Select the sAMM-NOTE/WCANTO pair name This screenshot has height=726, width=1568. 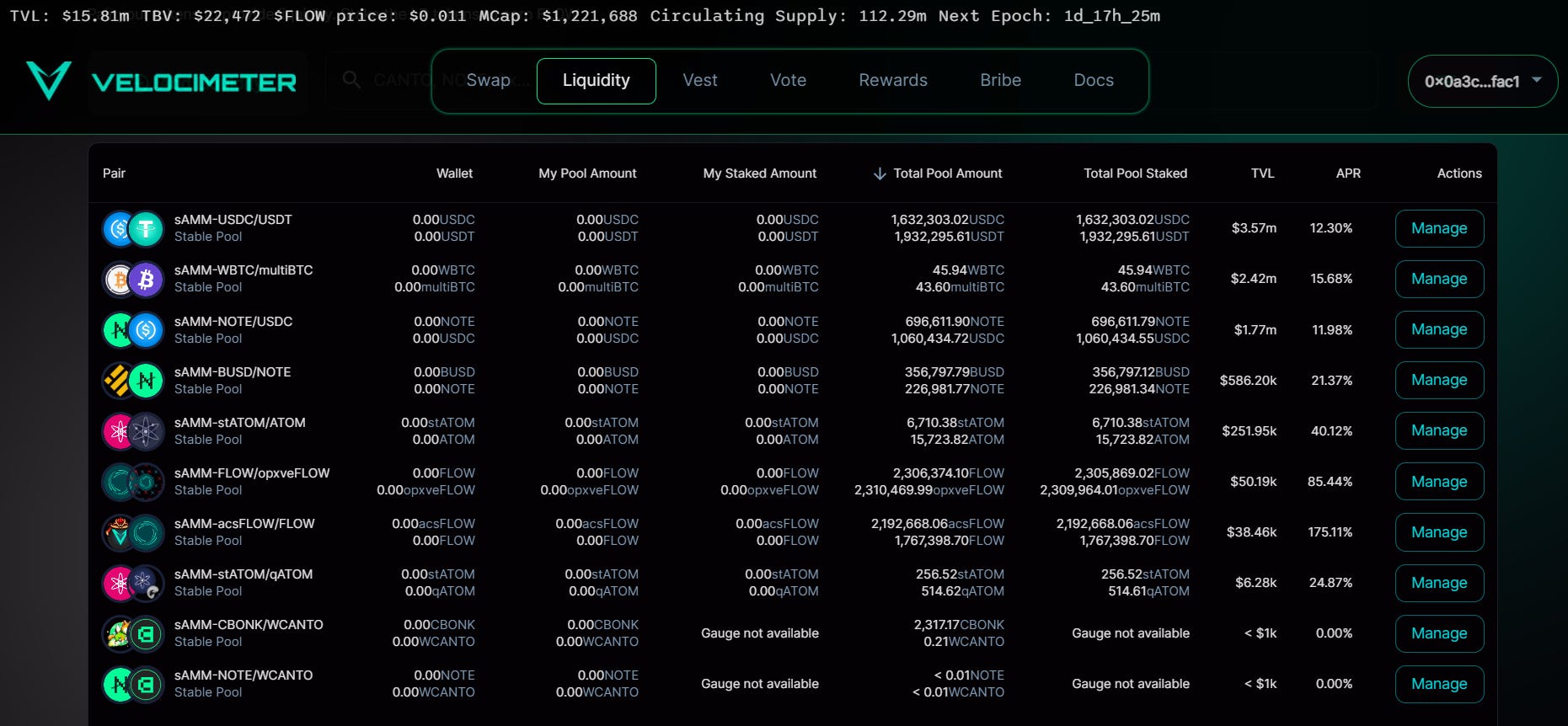point(243,675)
